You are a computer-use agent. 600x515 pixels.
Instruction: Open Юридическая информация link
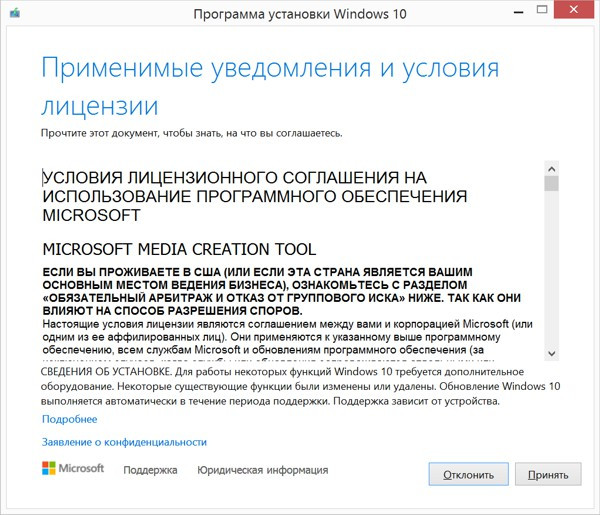(x=262, y=470)
